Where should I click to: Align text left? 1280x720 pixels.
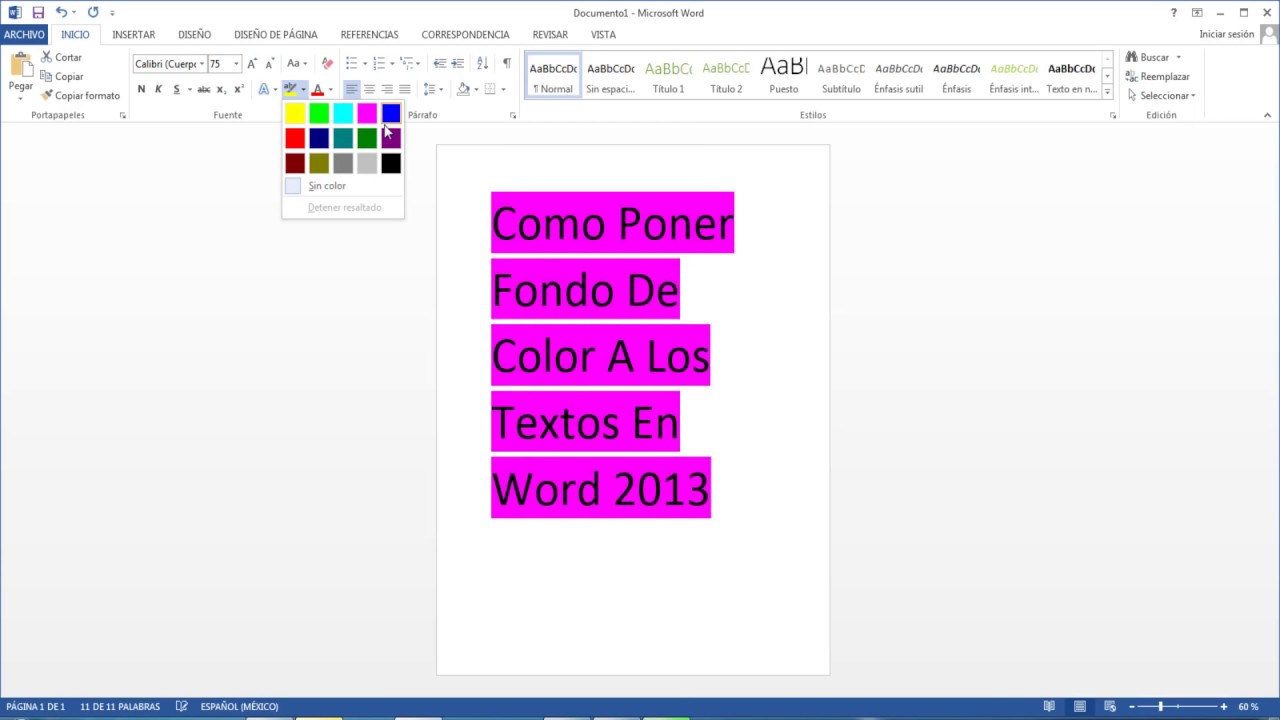(x=351, y=89)
